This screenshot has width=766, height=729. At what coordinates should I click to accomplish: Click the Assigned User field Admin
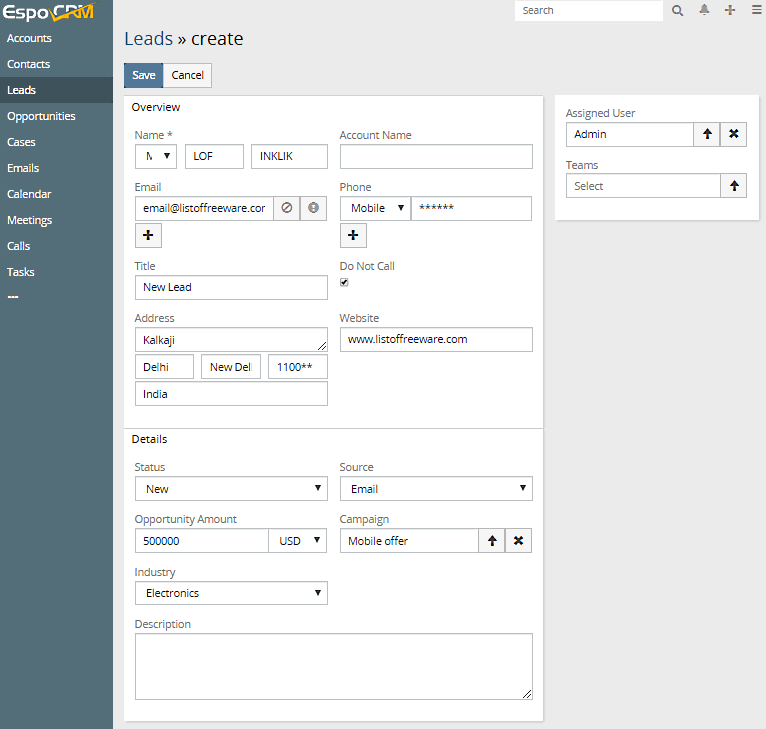point(630,134)
